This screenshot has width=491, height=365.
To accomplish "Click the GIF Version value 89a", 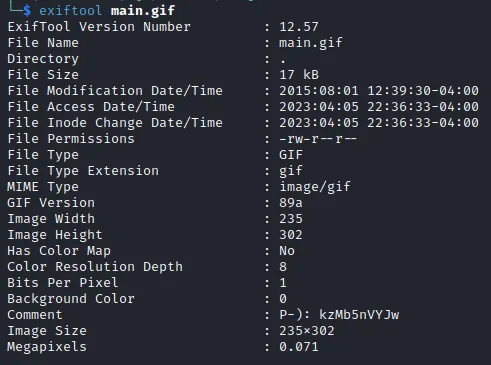I will (291, 203).
